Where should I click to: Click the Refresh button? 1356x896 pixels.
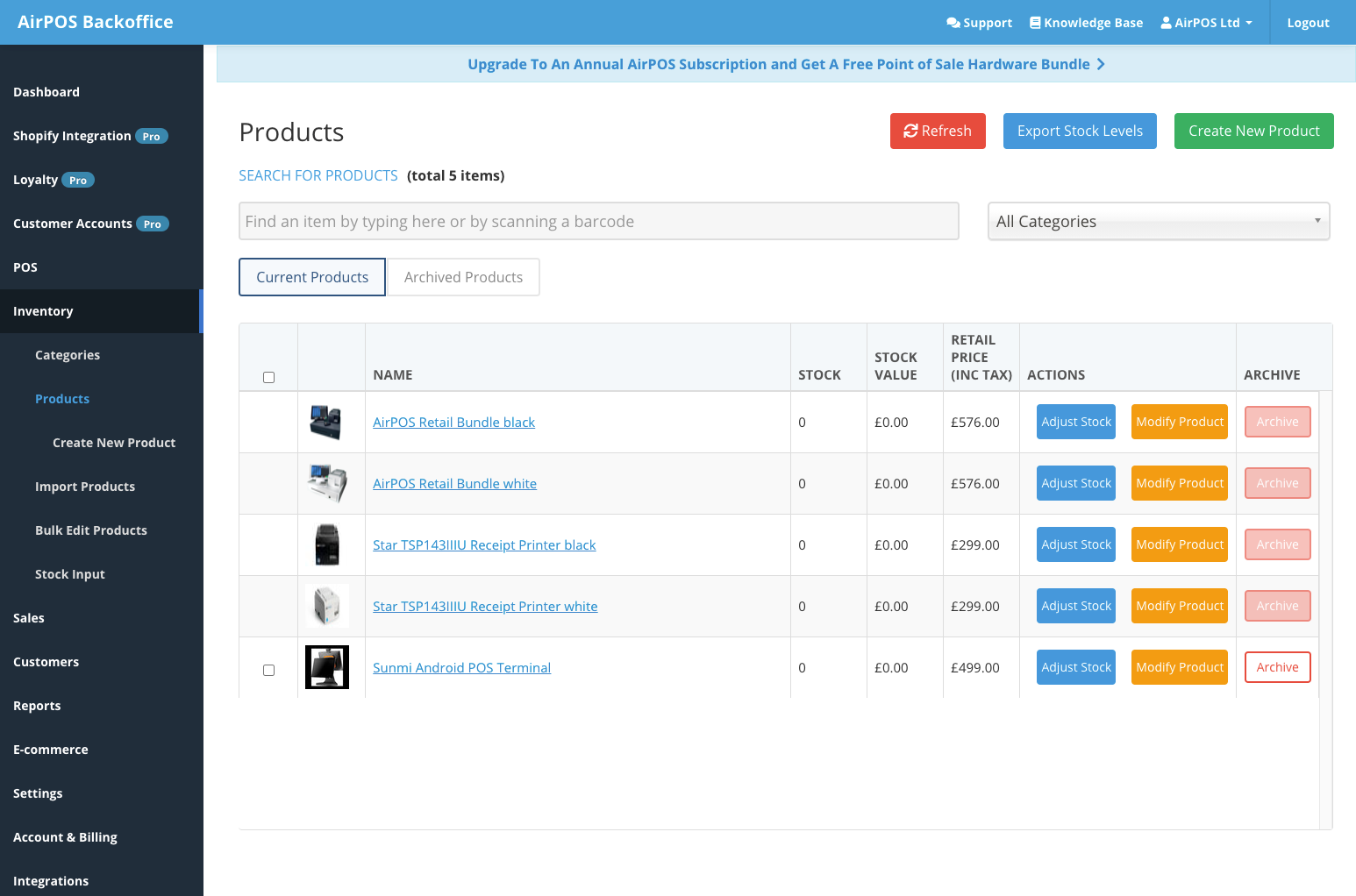(x=938, y=131)
